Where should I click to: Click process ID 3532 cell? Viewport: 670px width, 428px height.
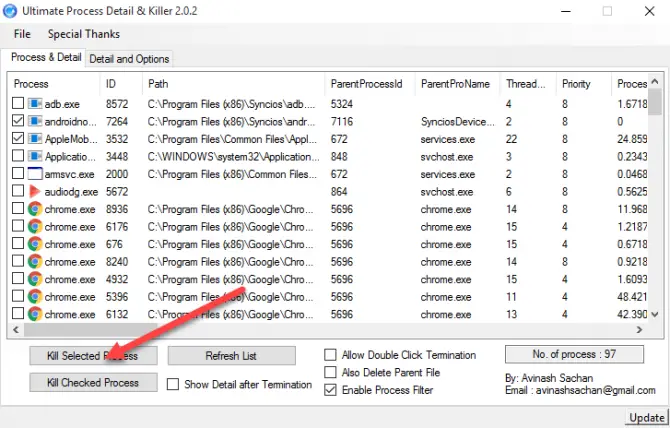point(117,139)
